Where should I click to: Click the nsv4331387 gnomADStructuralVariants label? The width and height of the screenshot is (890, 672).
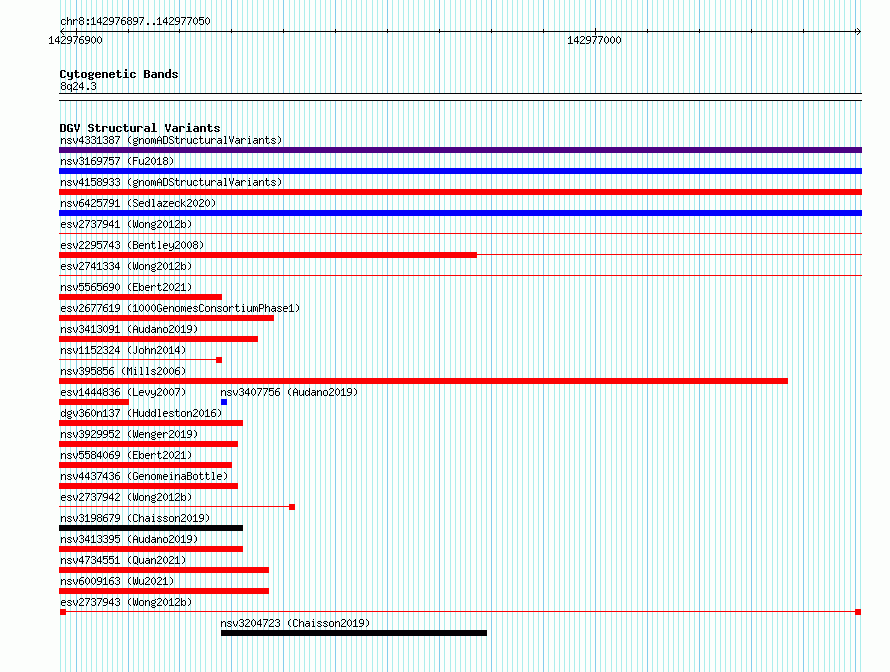point(171,140)
